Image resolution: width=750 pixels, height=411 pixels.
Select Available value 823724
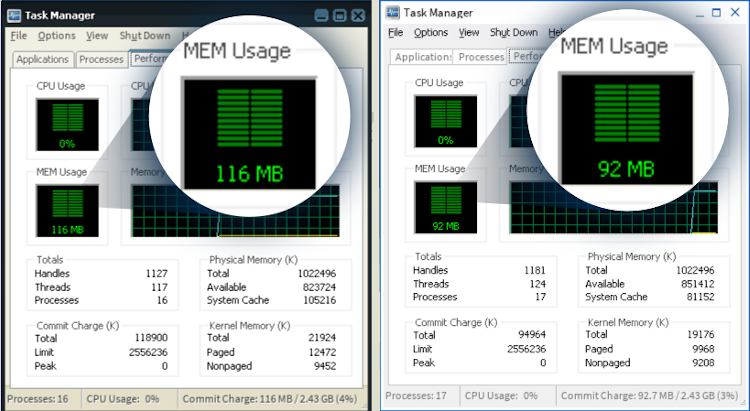coord(319,287)
